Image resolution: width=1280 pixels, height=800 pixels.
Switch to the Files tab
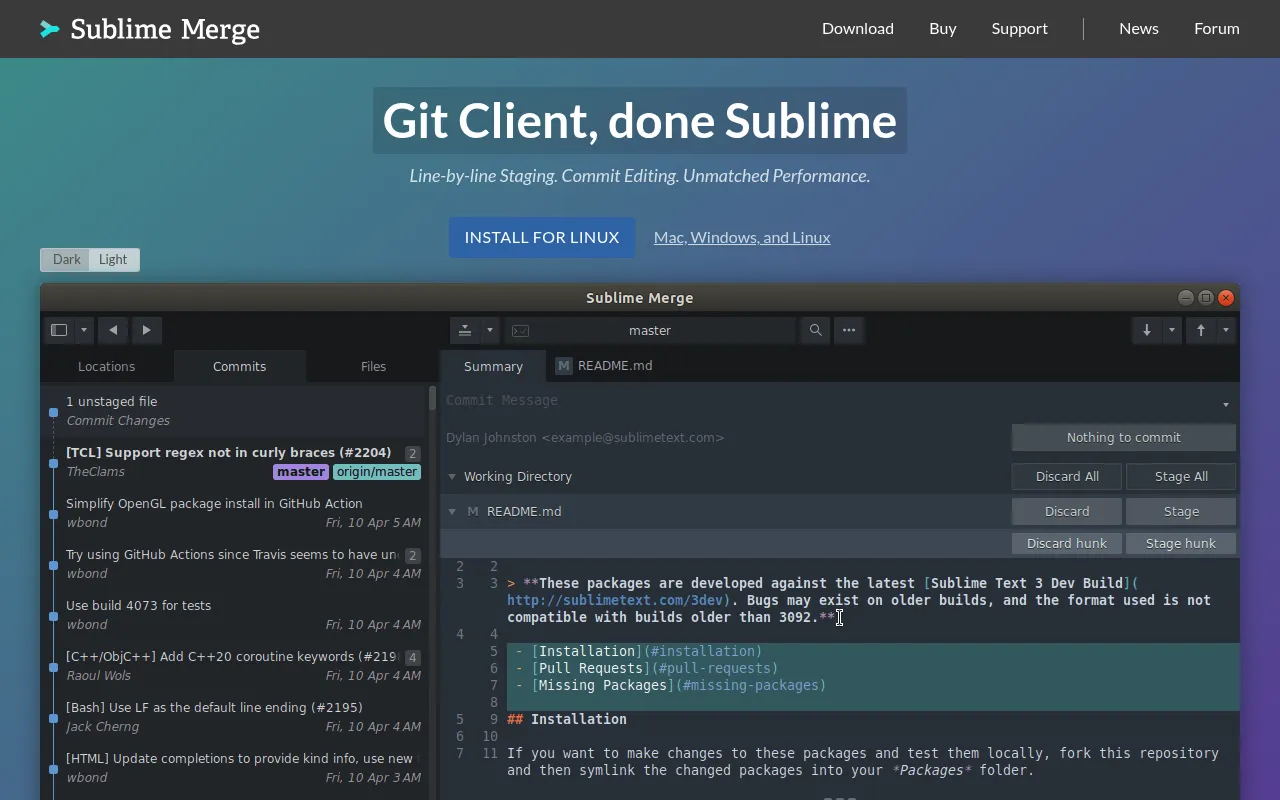tap(373, 366)
